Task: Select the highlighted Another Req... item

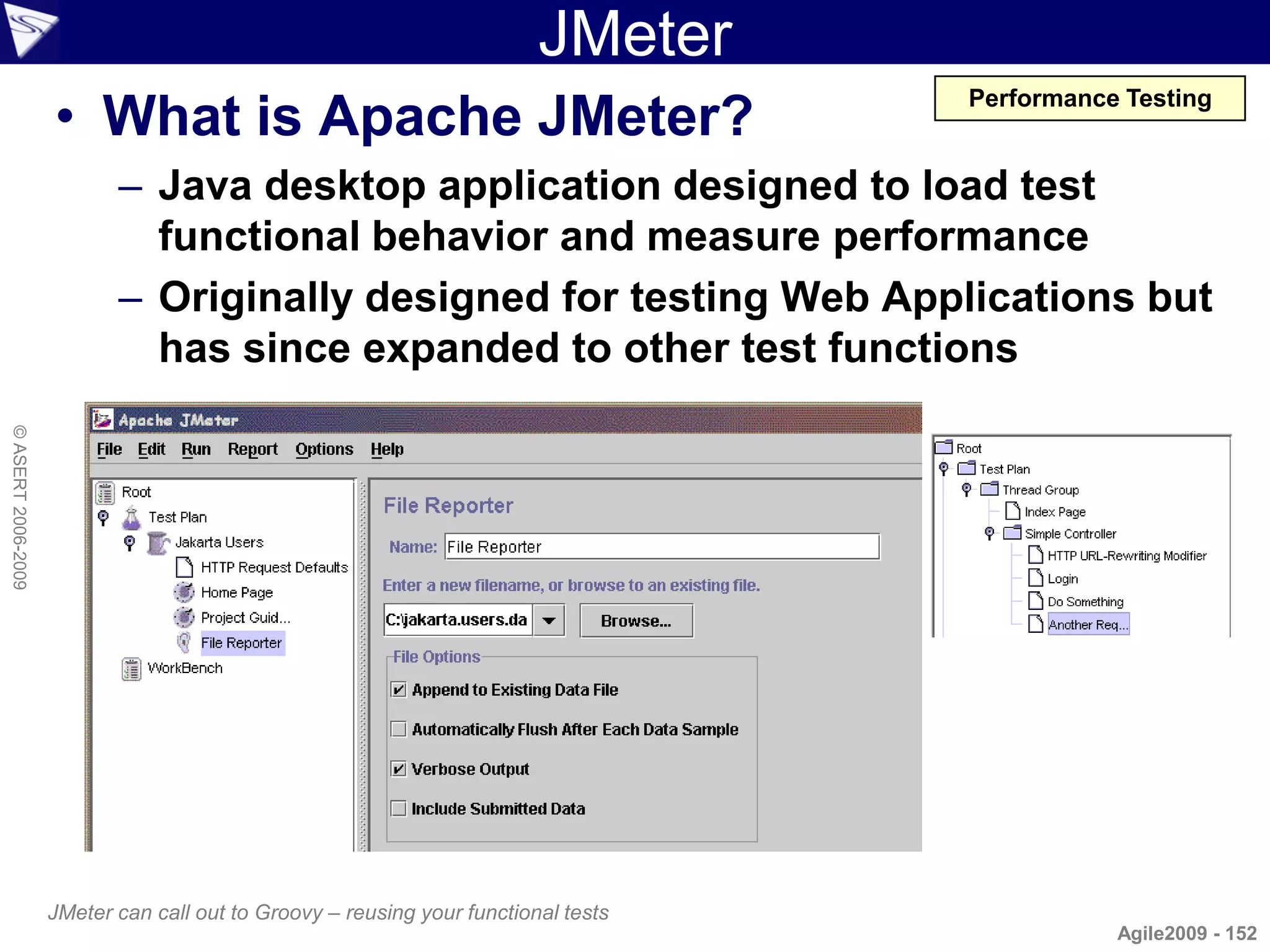Action: pos(1088,625)
